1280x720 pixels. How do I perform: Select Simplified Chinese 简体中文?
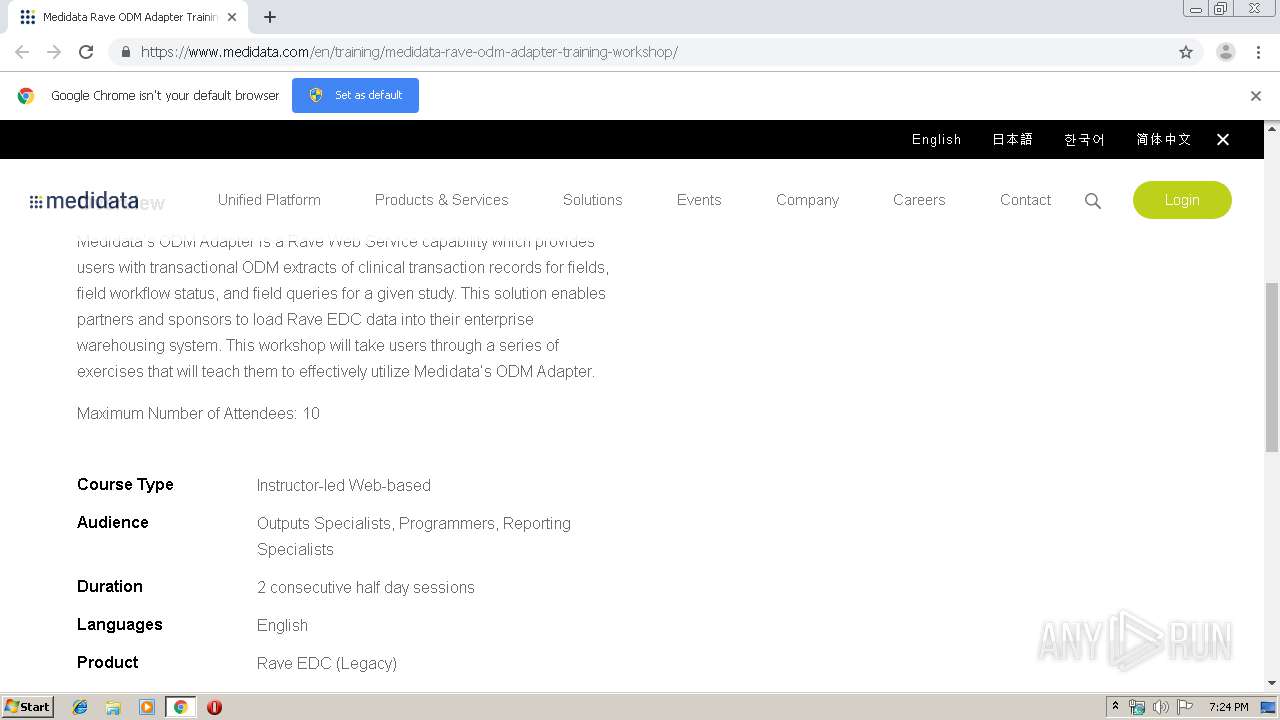click(1163, 140)
